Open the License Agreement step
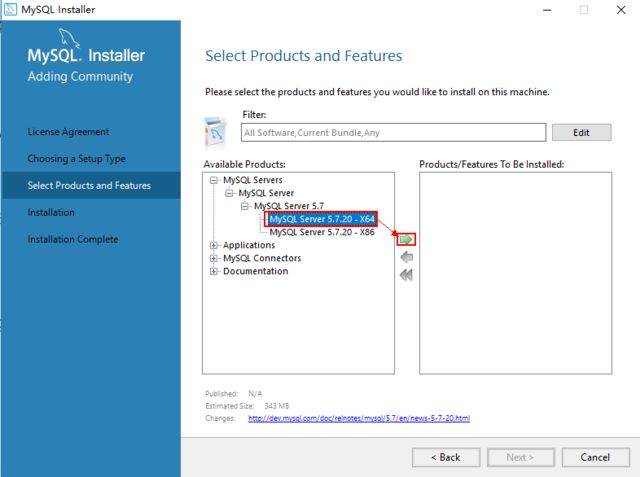The width and height of the screenshot is (640, 477). click(x=68, y=132)
